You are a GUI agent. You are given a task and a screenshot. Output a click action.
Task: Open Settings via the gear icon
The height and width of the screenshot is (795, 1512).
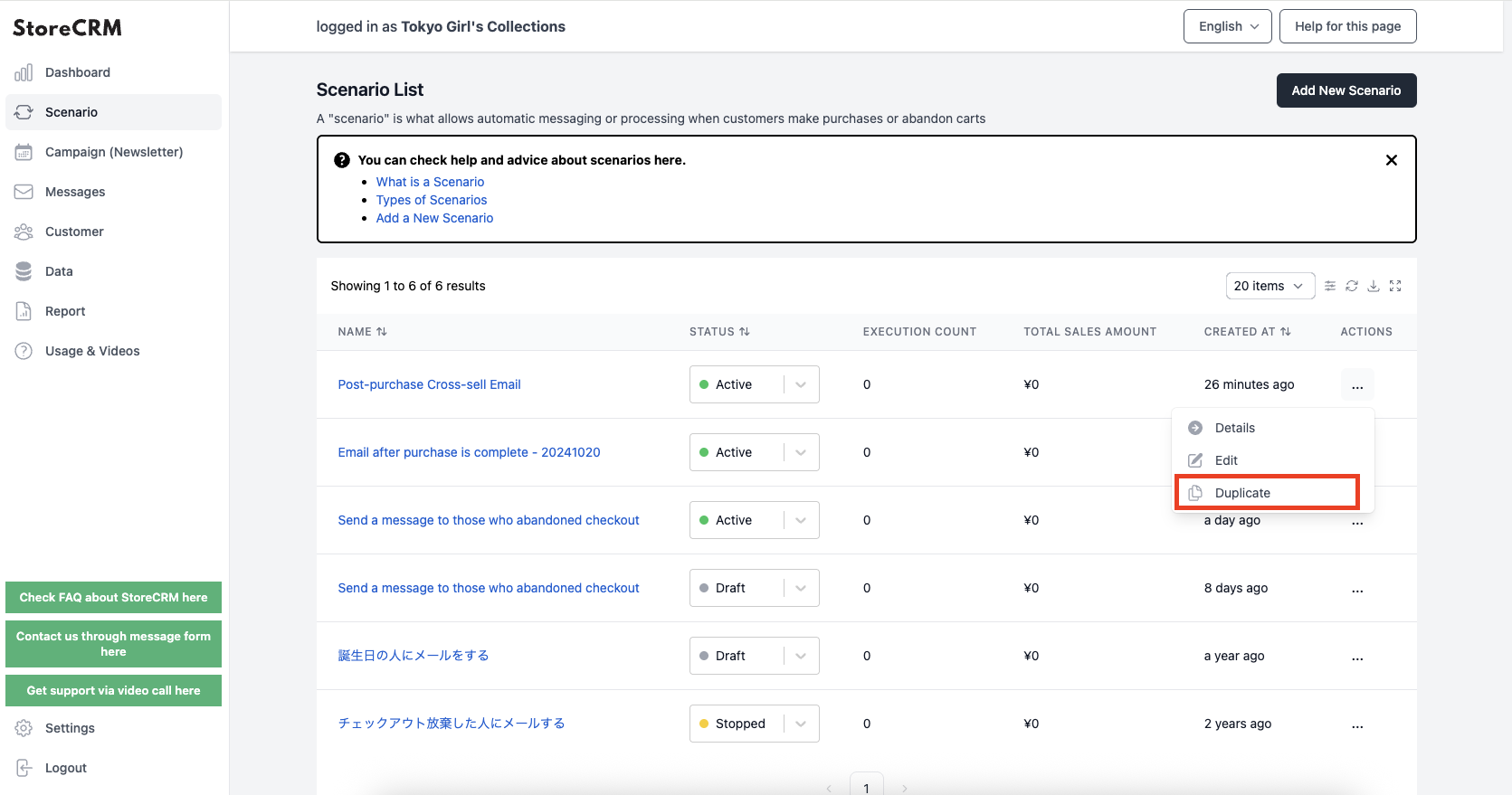[24, 728]
